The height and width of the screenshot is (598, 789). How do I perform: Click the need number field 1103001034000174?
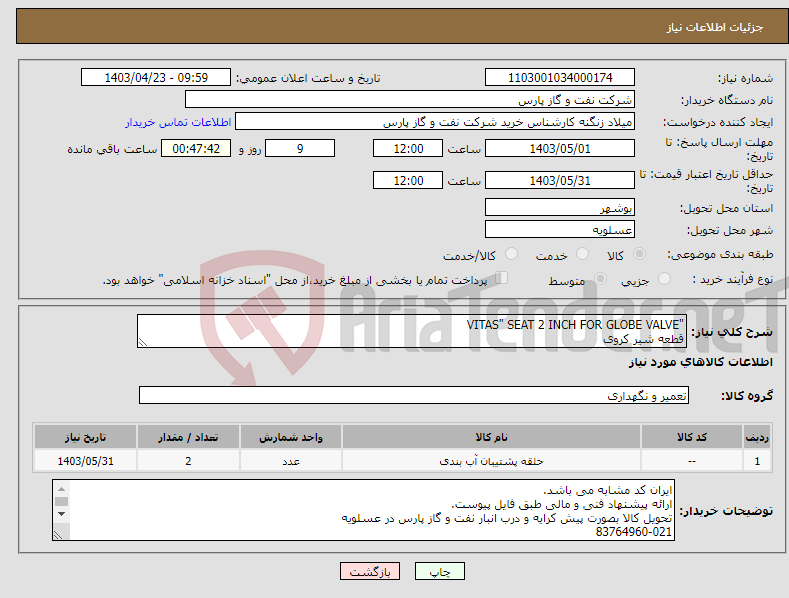pyautogui.click(x=560, y=78)
